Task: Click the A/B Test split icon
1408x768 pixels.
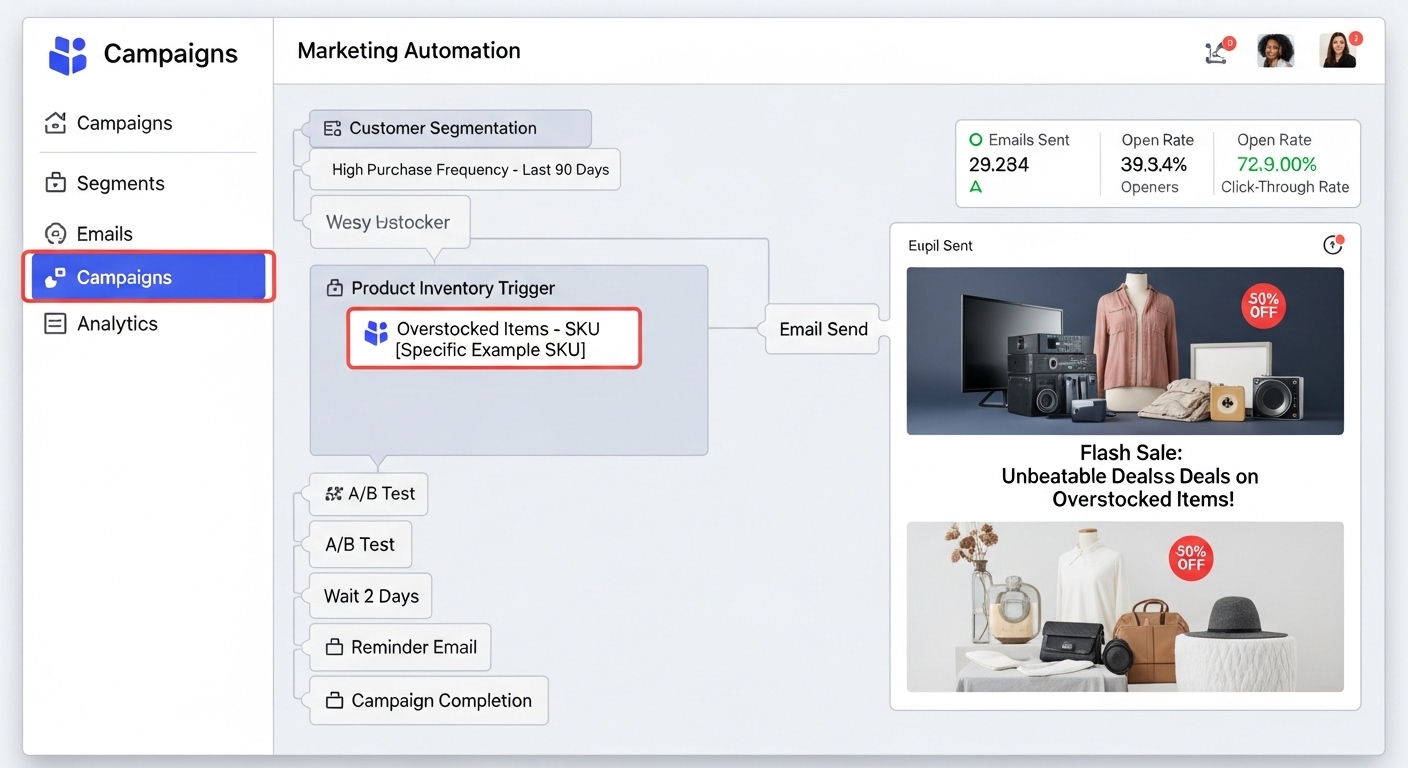Action: coord(334,494)
